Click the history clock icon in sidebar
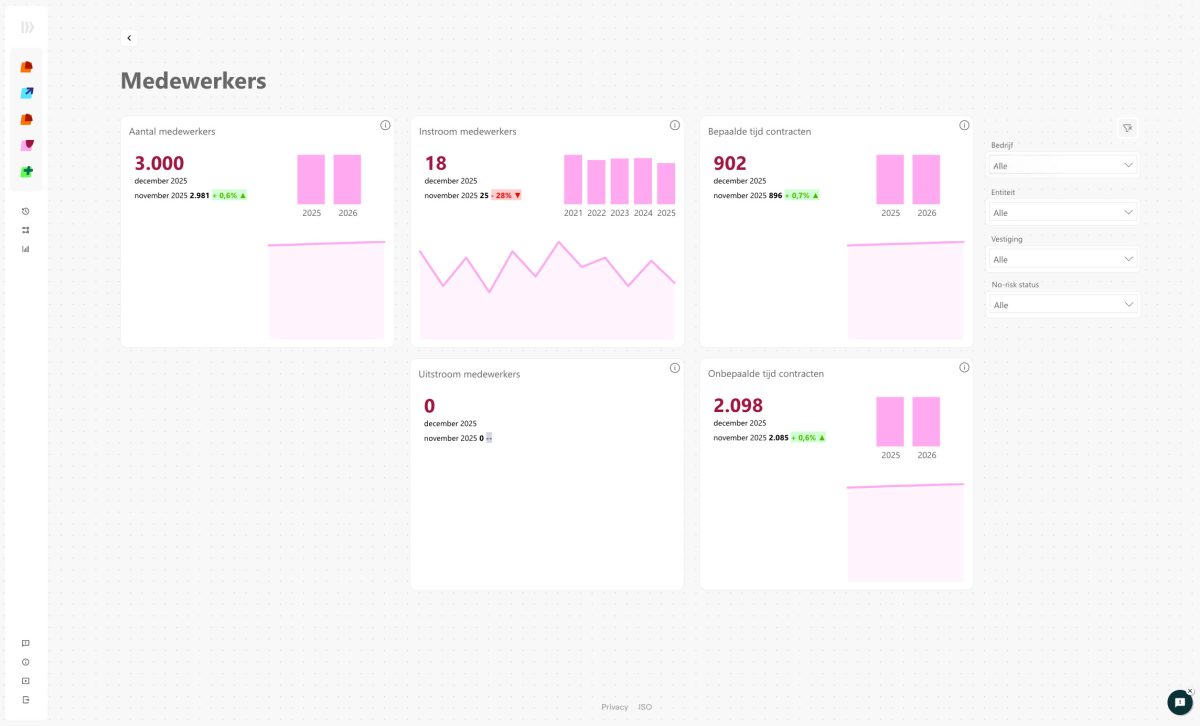1200x726 pixels. pos(26,211)
